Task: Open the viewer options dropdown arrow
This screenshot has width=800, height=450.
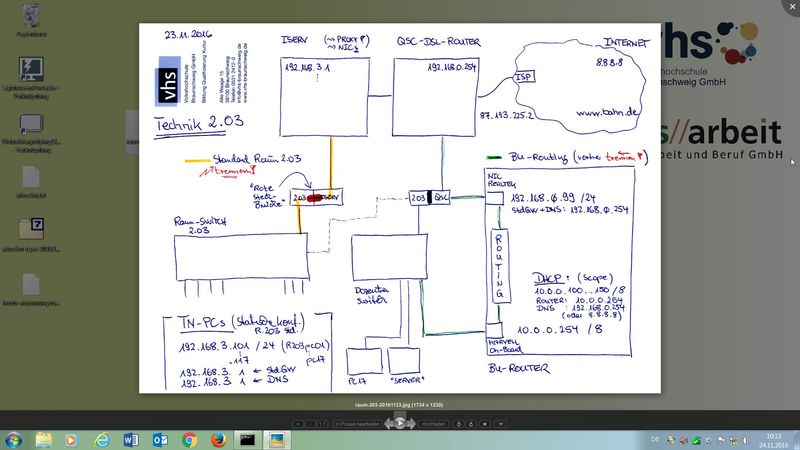Action: click(501, 424)
